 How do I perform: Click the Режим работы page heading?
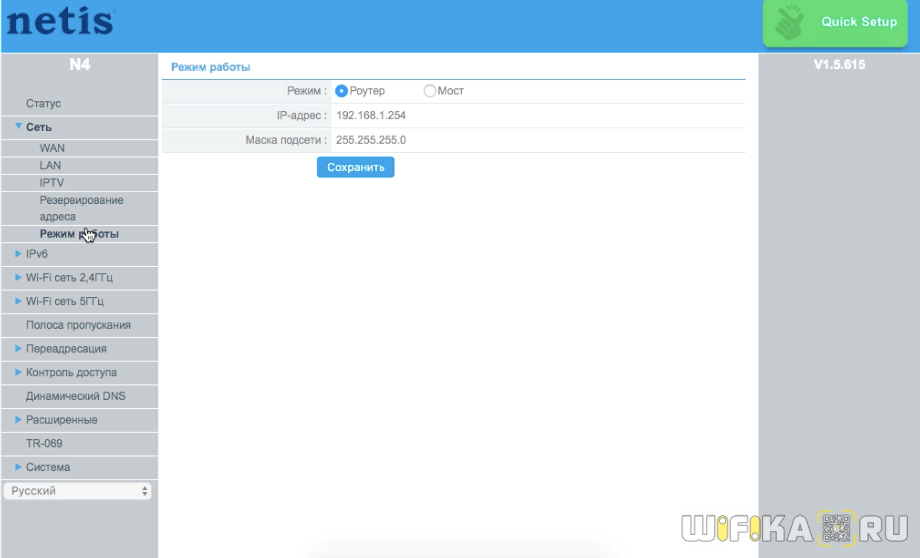[211, 67]
